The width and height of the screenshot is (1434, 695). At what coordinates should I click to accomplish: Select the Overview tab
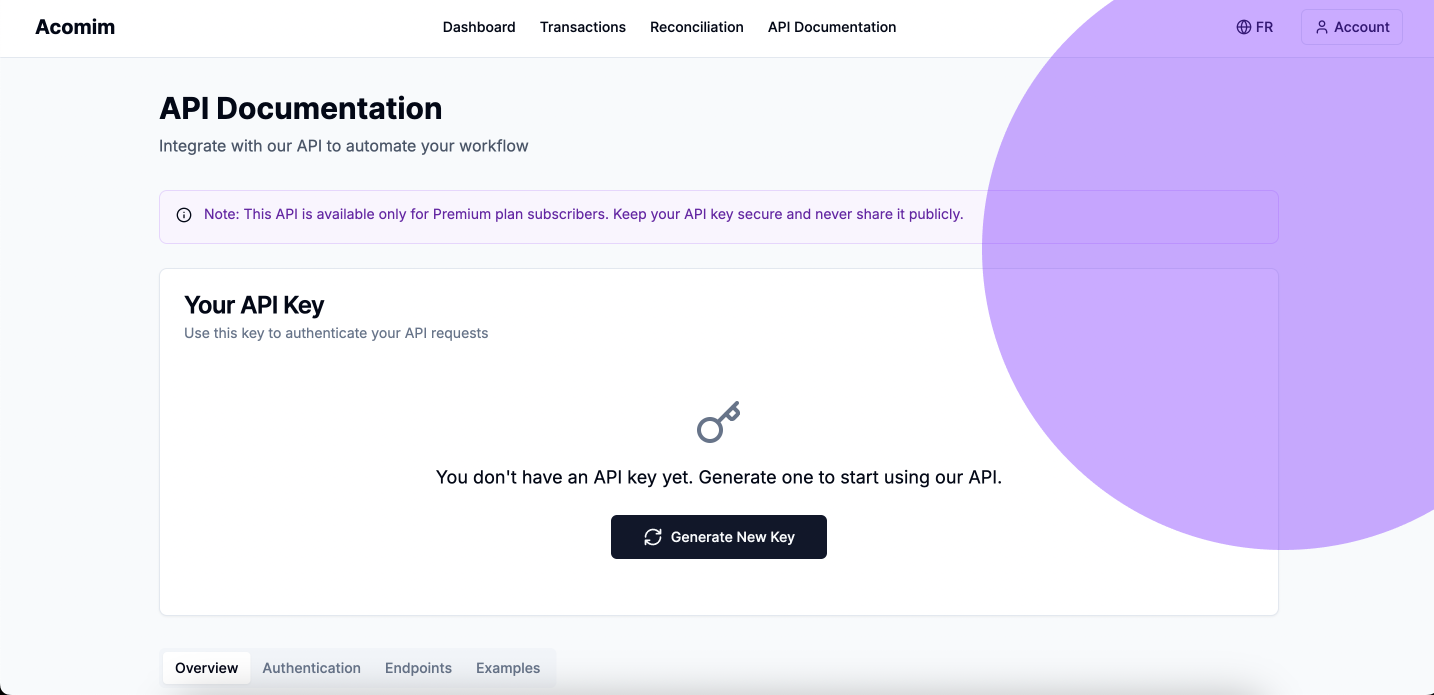[x=207, y=668]
